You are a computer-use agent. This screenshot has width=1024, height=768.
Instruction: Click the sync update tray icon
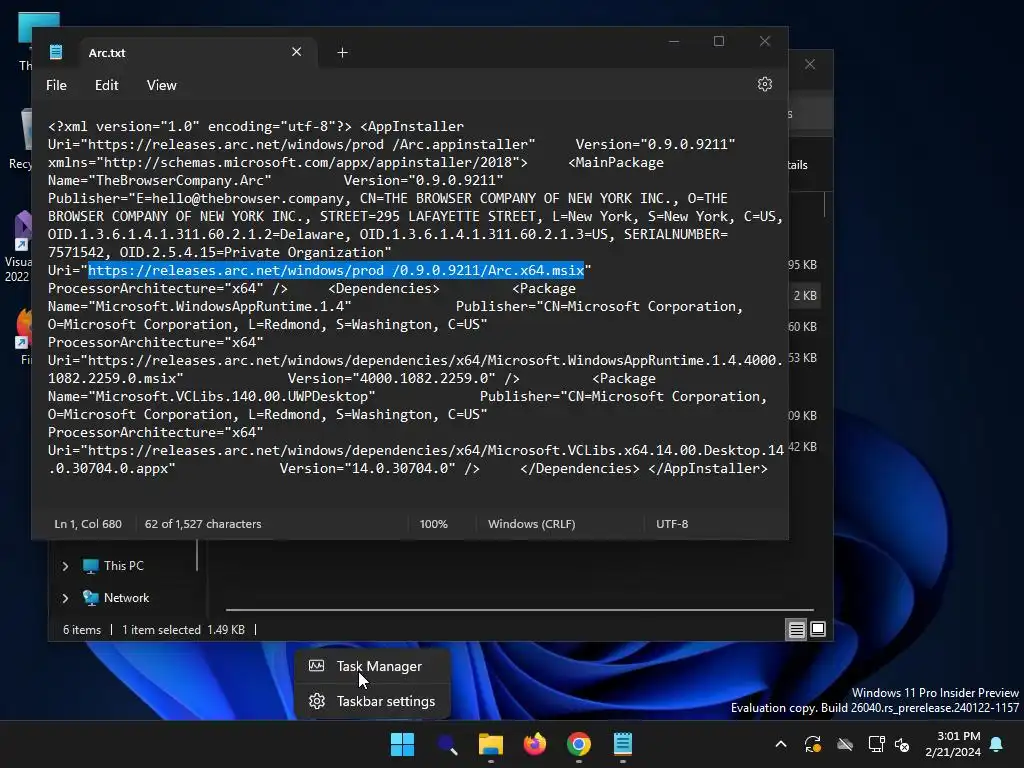point(813,744)
